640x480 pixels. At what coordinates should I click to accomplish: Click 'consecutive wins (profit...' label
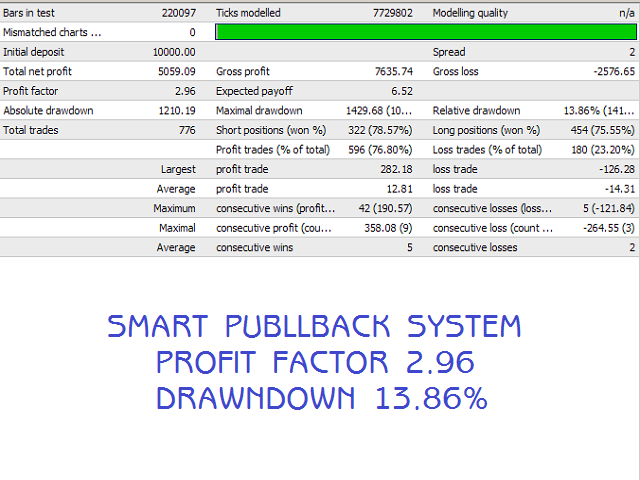tap(276, 209)
